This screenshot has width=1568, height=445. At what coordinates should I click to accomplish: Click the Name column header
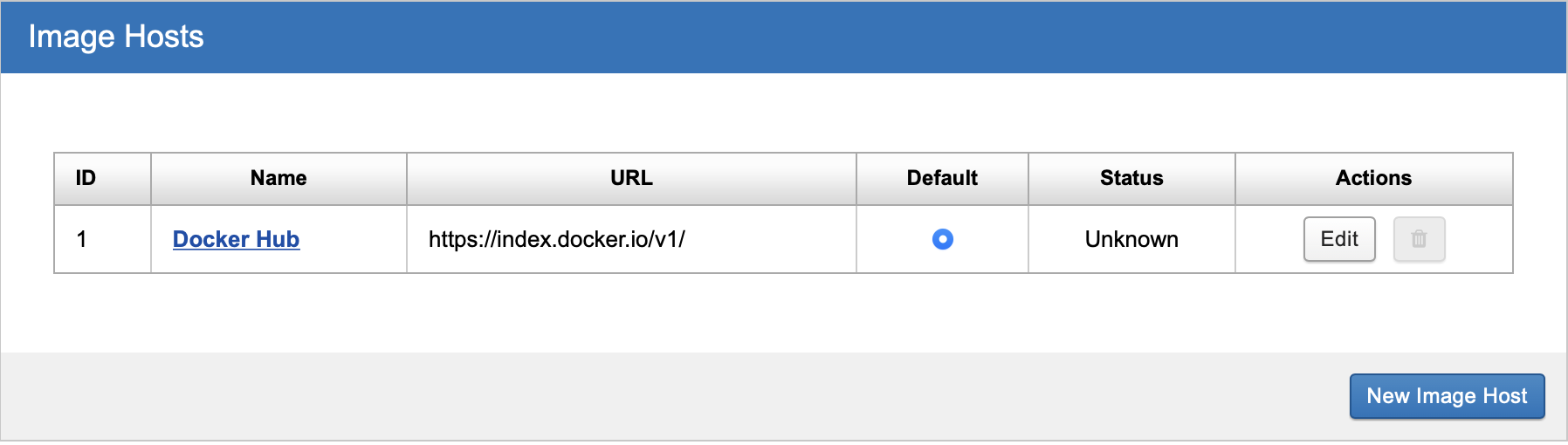click(279, 178)
